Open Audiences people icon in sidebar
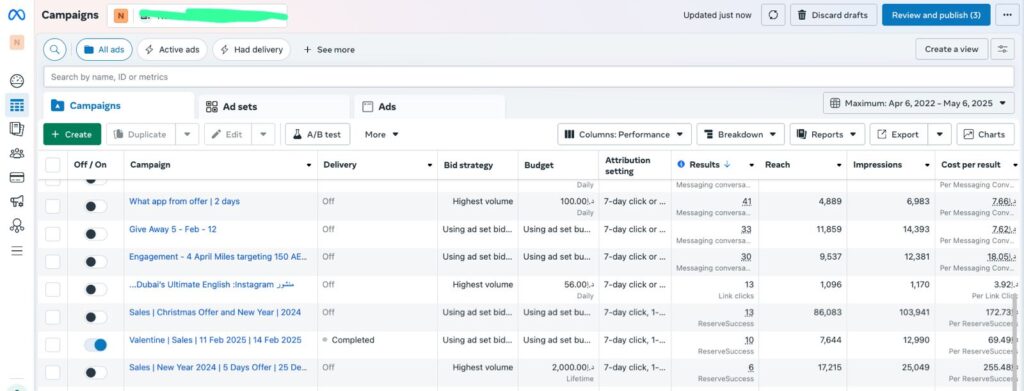The width and height of the screenshot is (1024, 391). (x=17, y=153)
